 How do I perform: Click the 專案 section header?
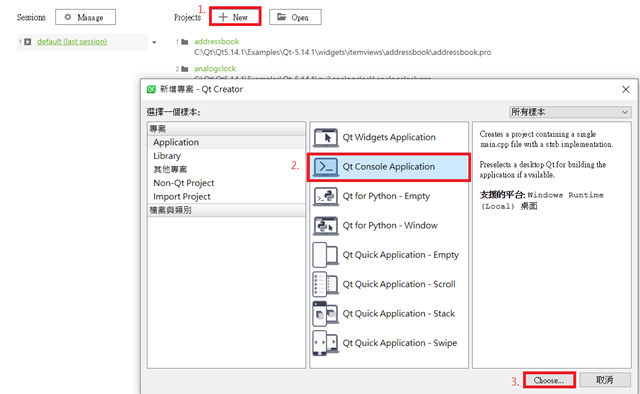tap(227, 129)
